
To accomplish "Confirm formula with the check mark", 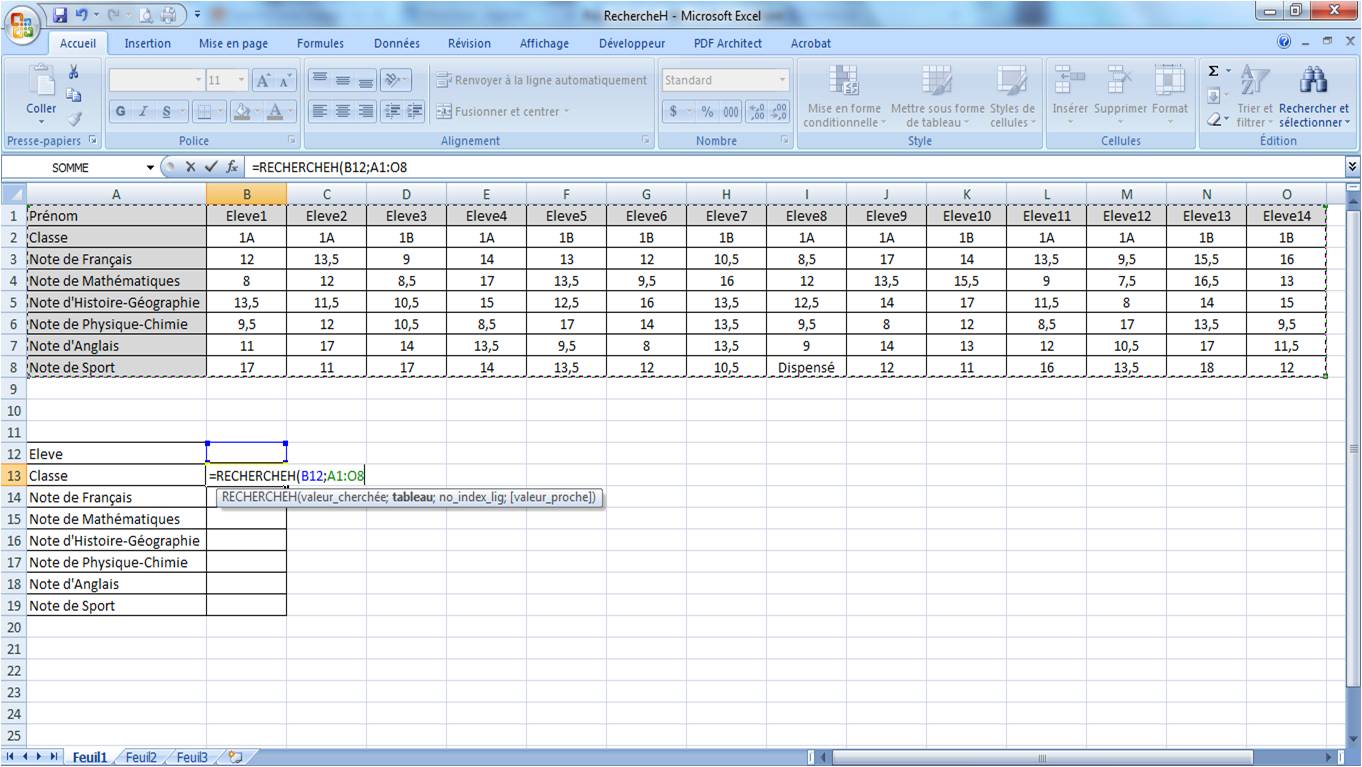I will pos(210,167).
